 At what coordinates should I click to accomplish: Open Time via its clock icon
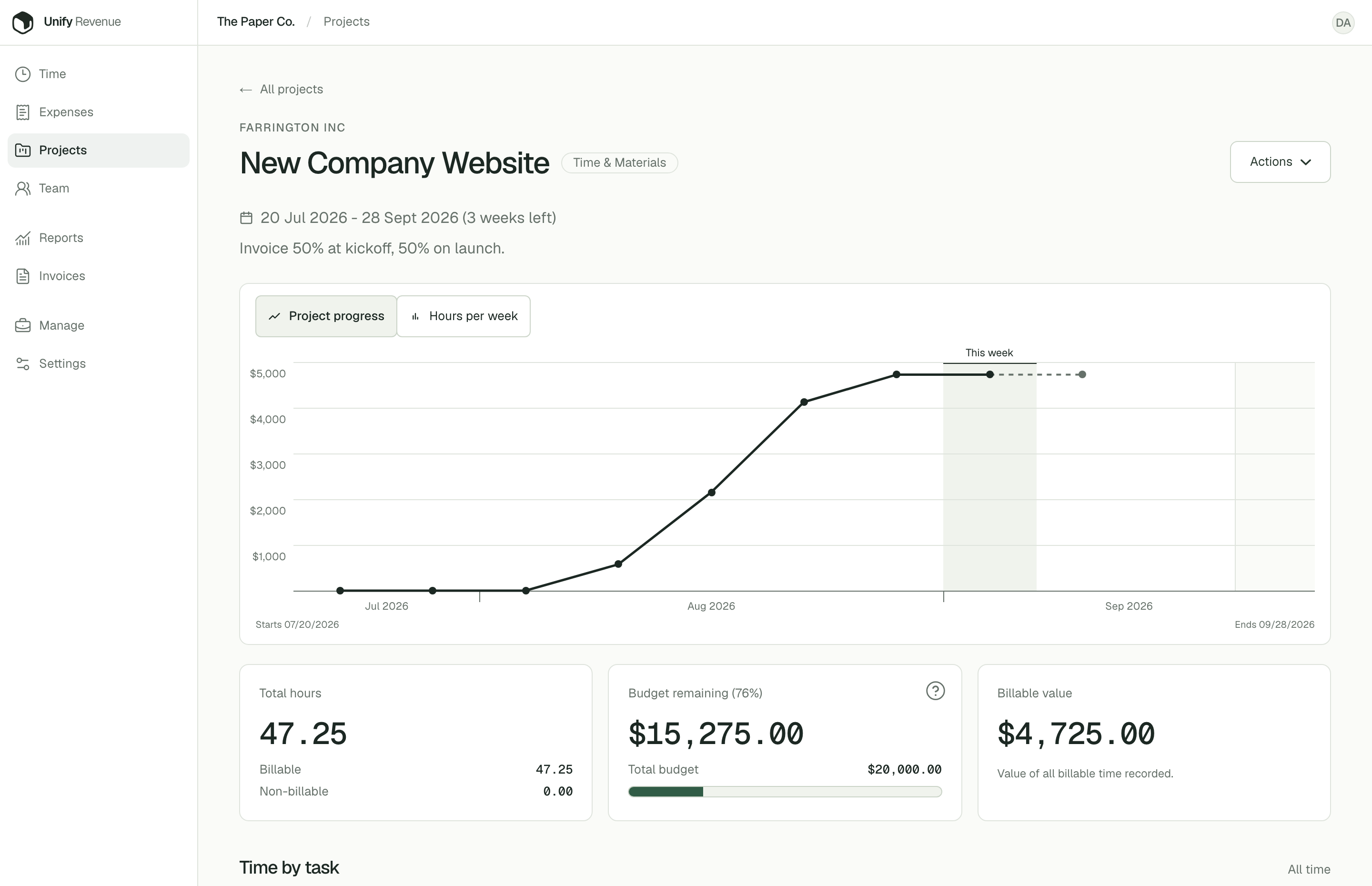click(x=22, y=74)
